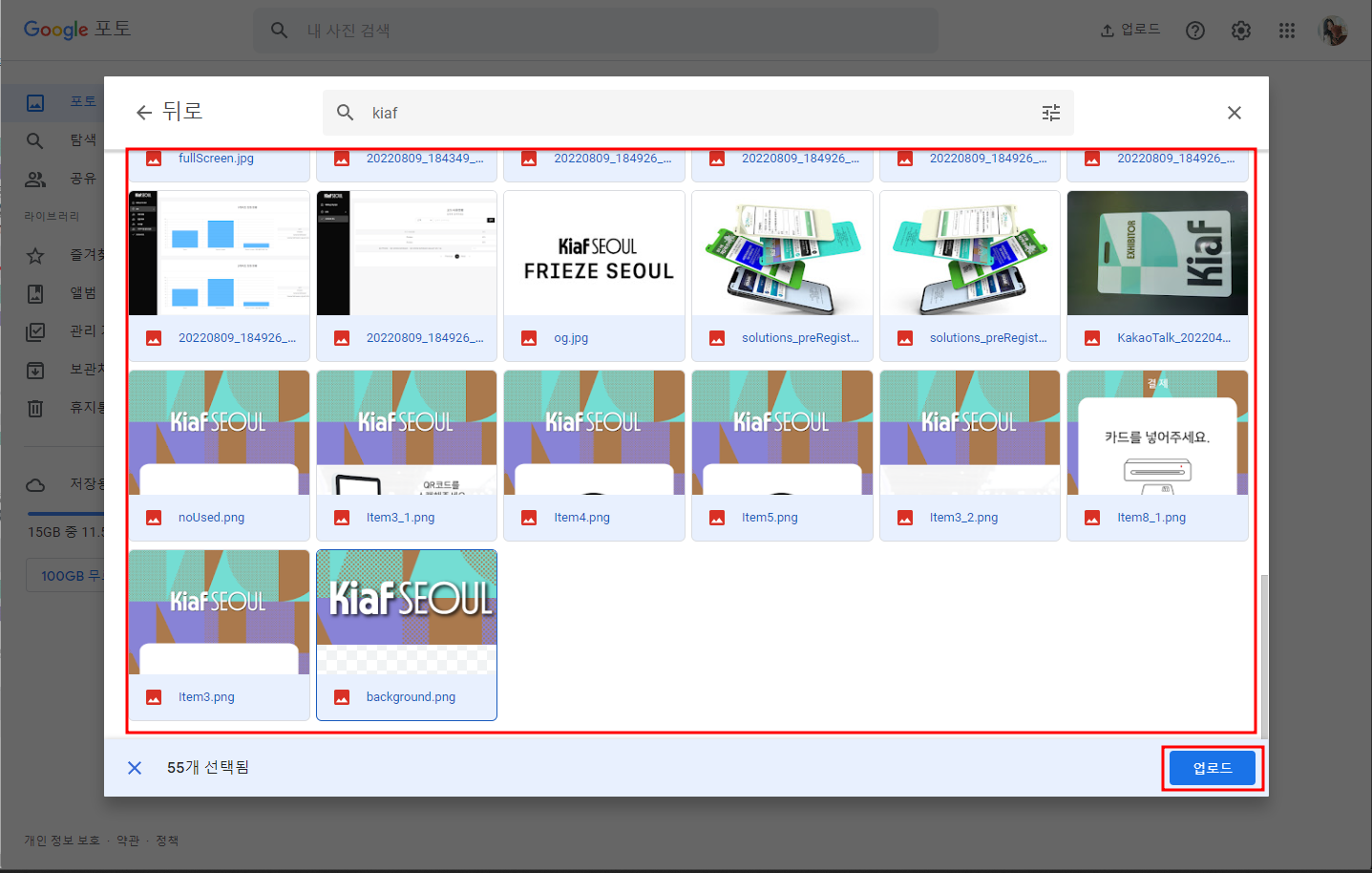The width and height of the screenshot is (1372, 873).
Task: Click image icon beside Item8_1.png
Action: [1092, 518]
